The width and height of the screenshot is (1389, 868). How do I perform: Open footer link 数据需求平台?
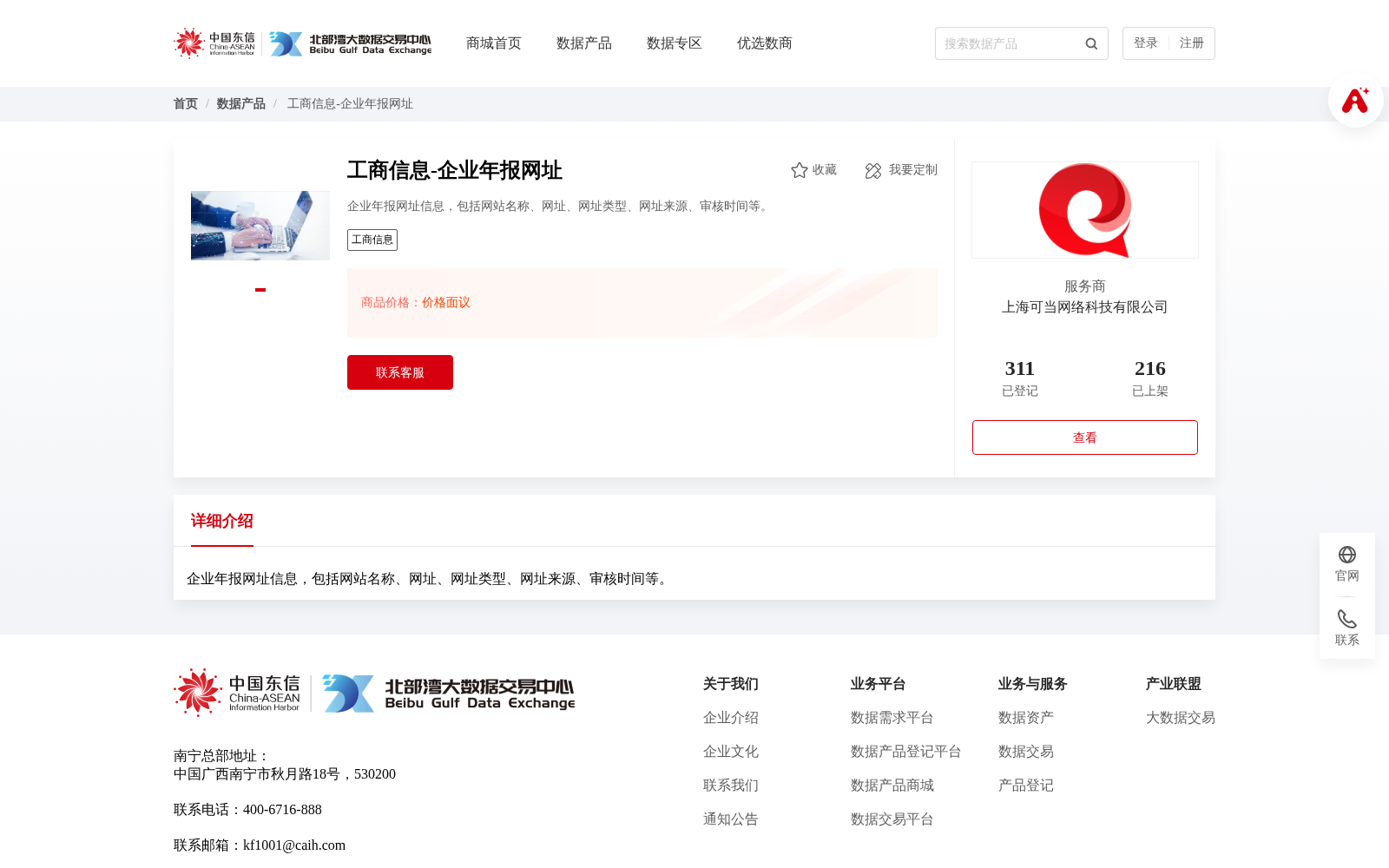tap(892, 718)
